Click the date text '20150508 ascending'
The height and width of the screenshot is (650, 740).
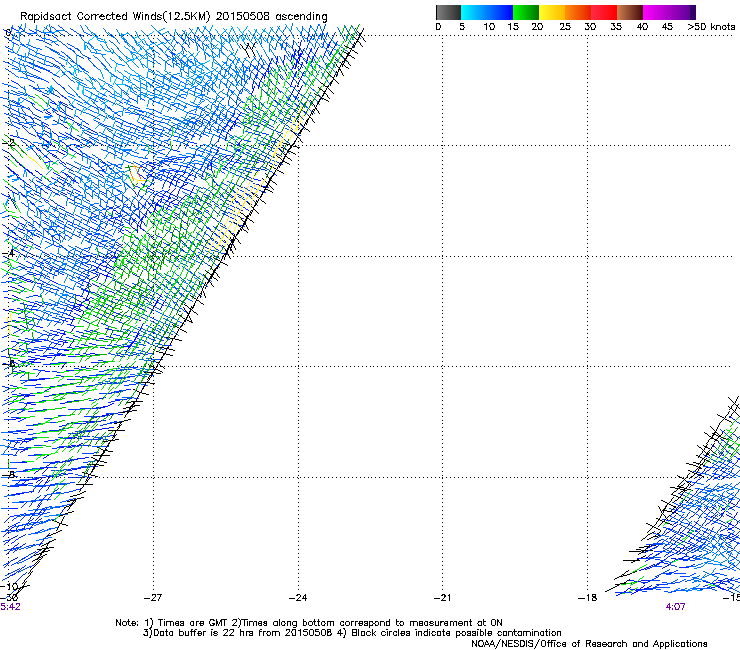click(271, 16)
